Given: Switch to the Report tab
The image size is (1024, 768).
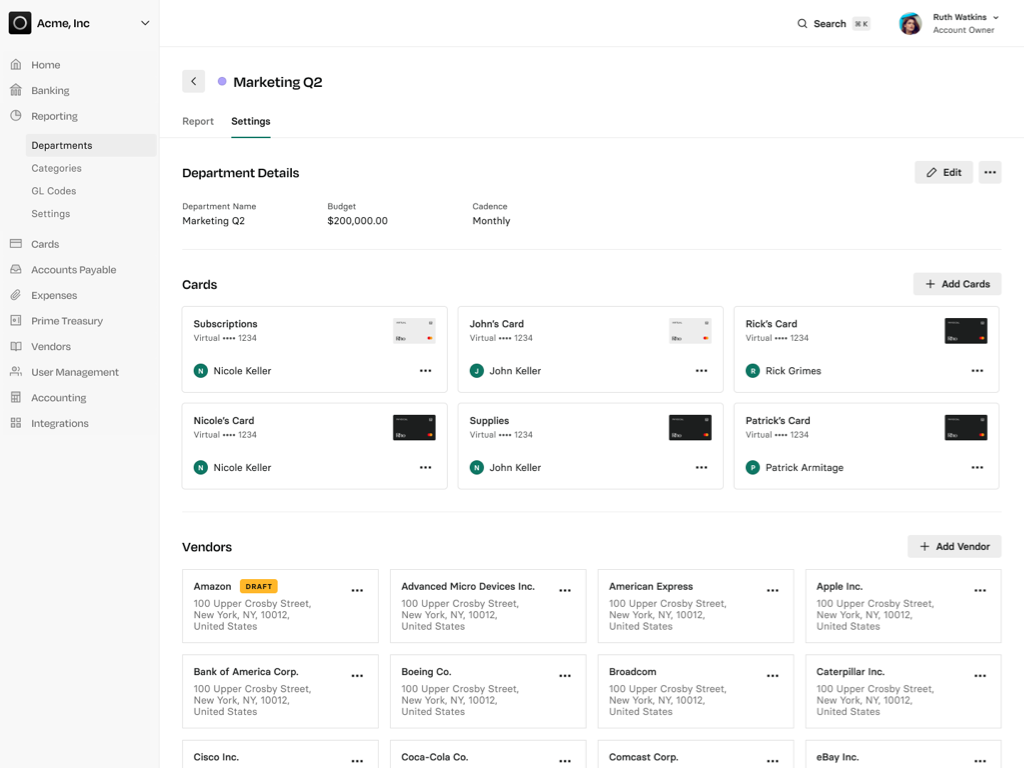Looking at the screenshot, I should point(198,121).
